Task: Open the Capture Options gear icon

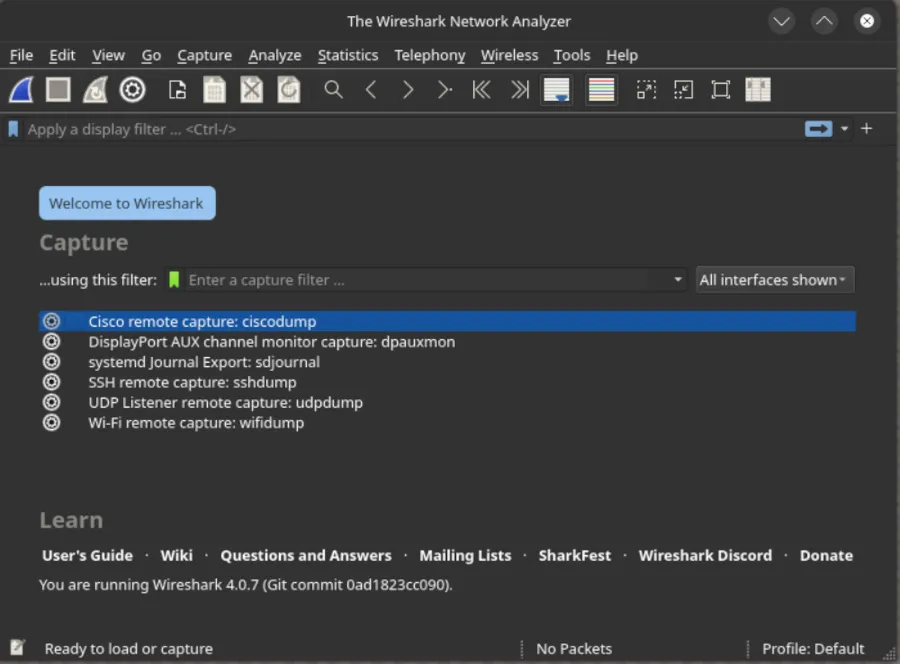Action: [x=132, y=90]
